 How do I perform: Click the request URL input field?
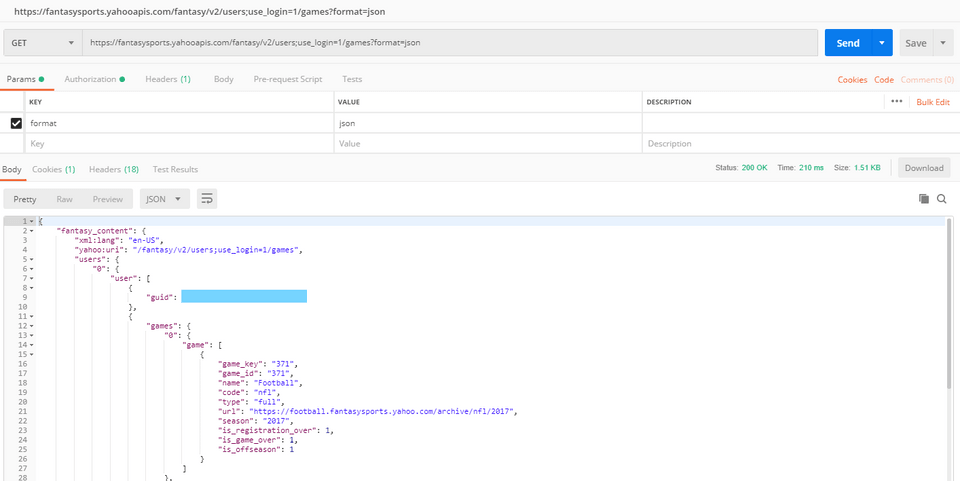coord(450,43)
